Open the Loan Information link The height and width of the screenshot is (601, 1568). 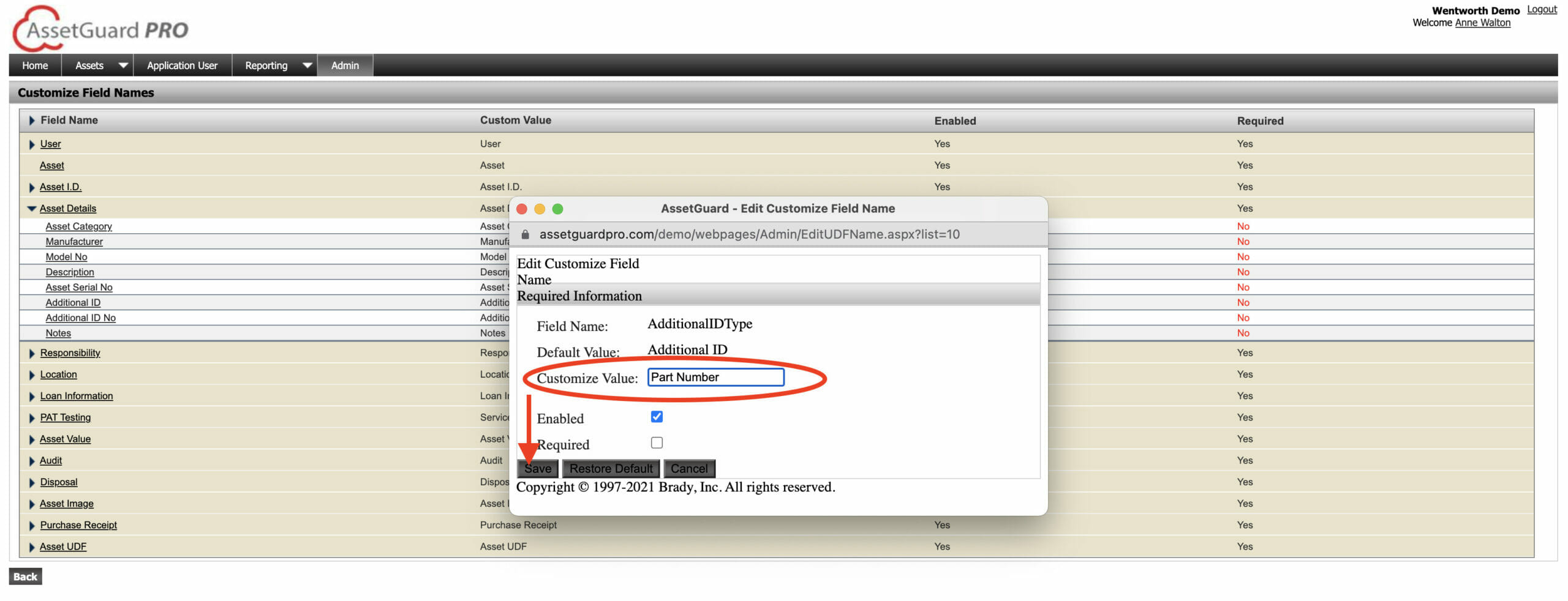click(77, 397)
